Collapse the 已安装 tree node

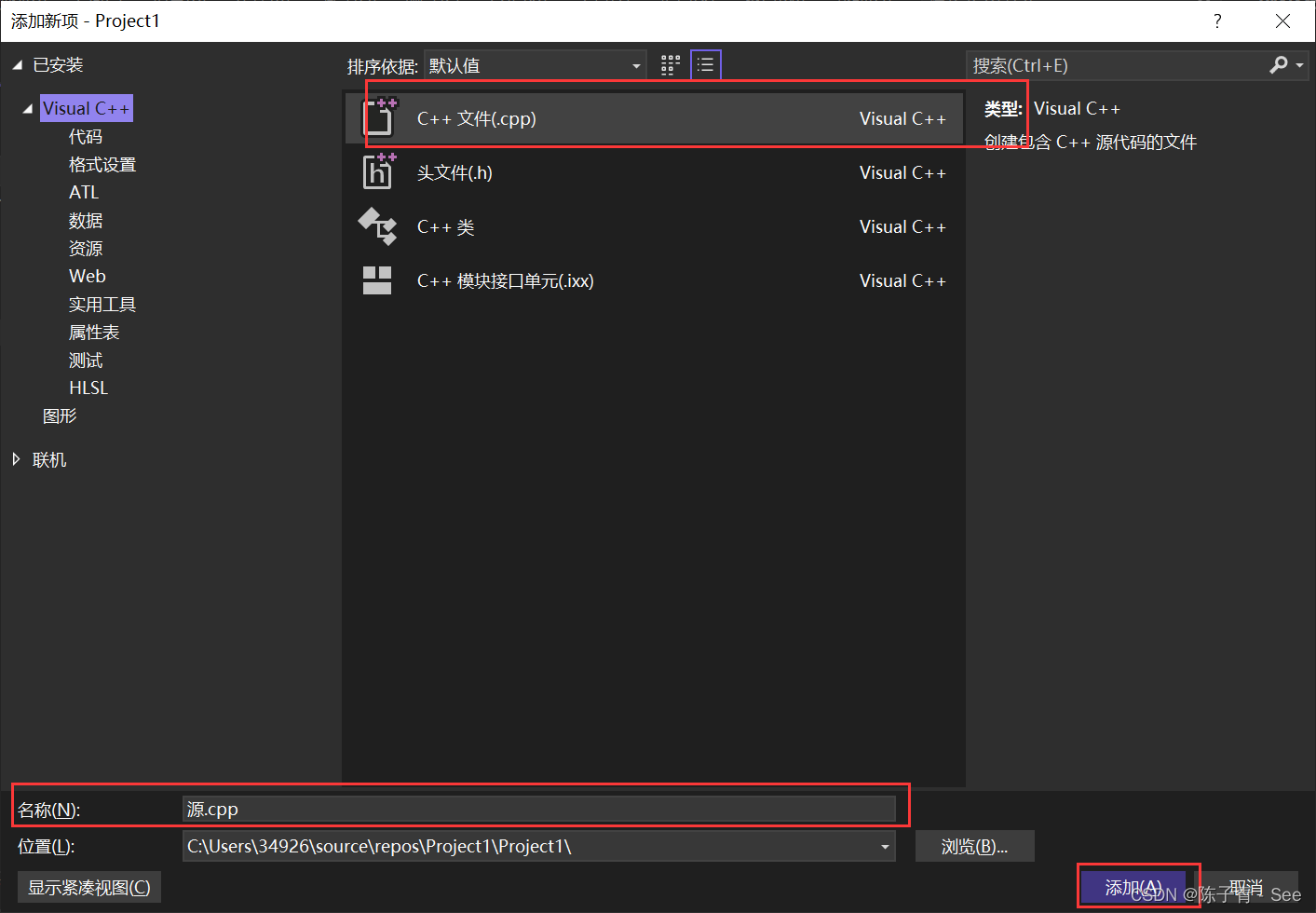click(x=17, y=65)
